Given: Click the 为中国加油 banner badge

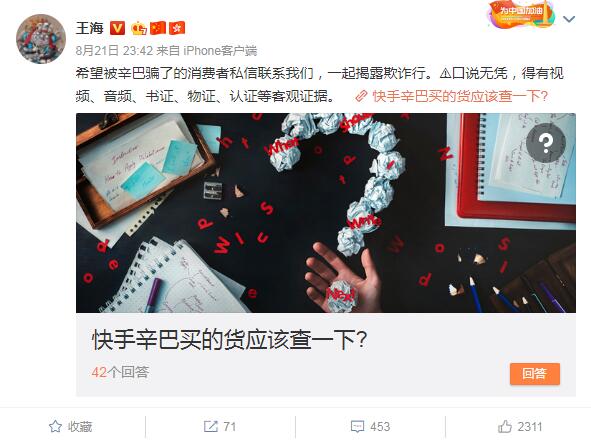Looking at the screenshot, I should [522, 15].
